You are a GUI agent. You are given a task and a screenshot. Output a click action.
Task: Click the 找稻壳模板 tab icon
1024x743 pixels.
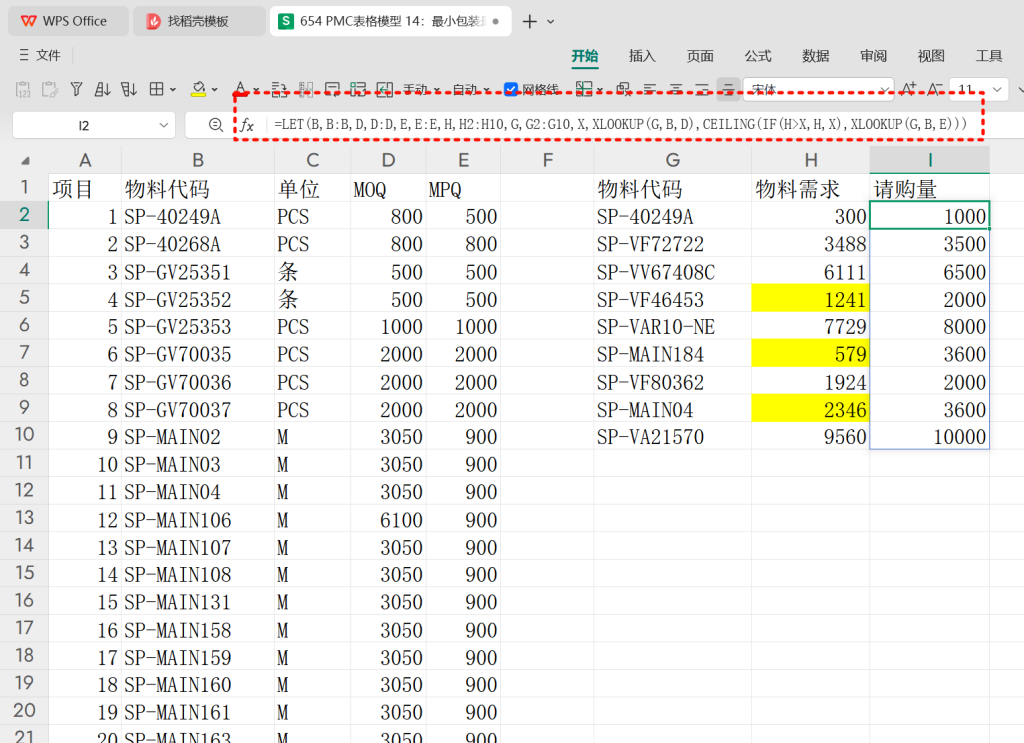(x=153, y=22)
